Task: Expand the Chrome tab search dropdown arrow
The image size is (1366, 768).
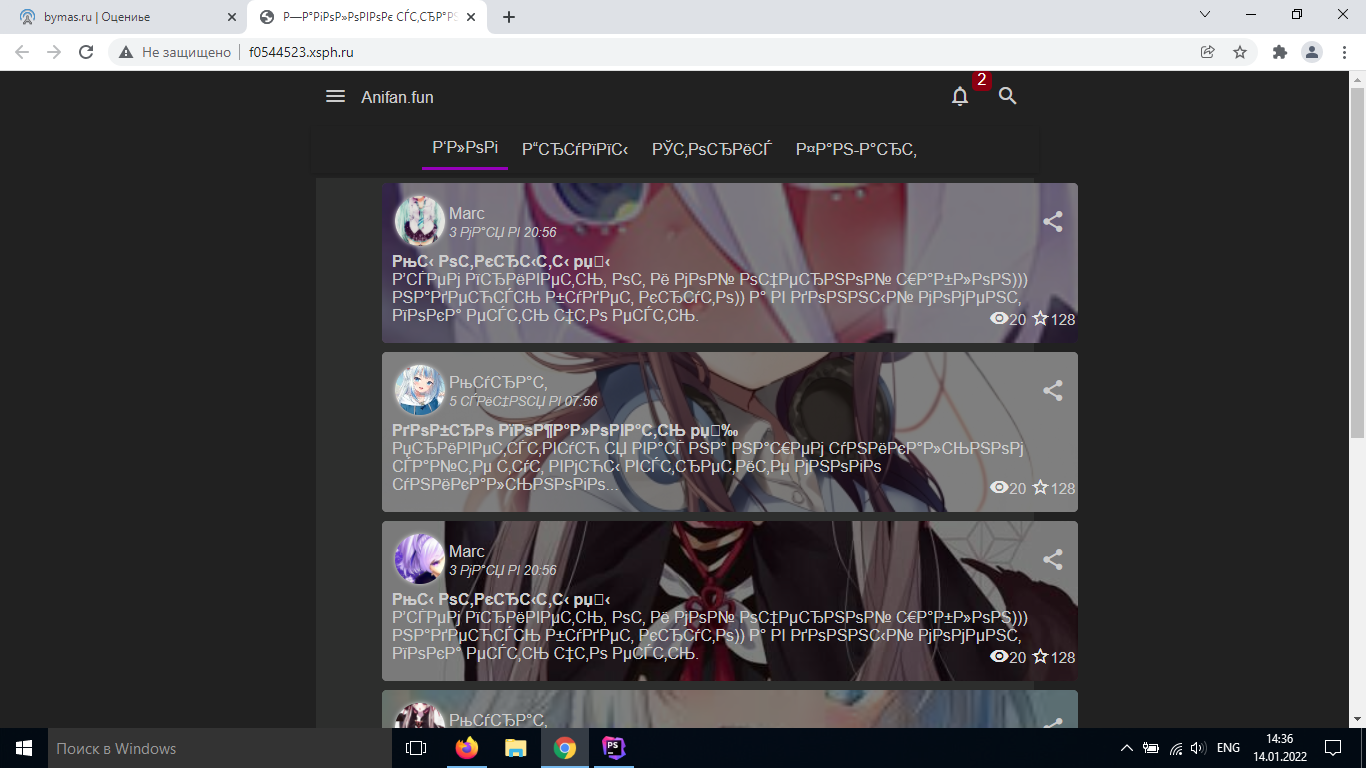Action: coord(1204,15)
